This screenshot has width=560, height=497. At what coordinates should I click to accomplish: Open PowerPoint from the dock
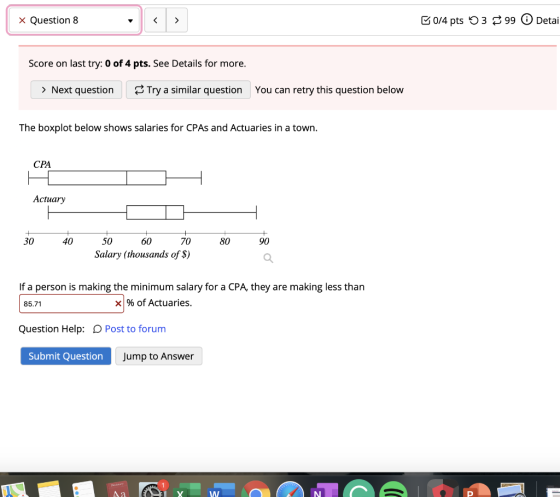(x=477, y=490)
